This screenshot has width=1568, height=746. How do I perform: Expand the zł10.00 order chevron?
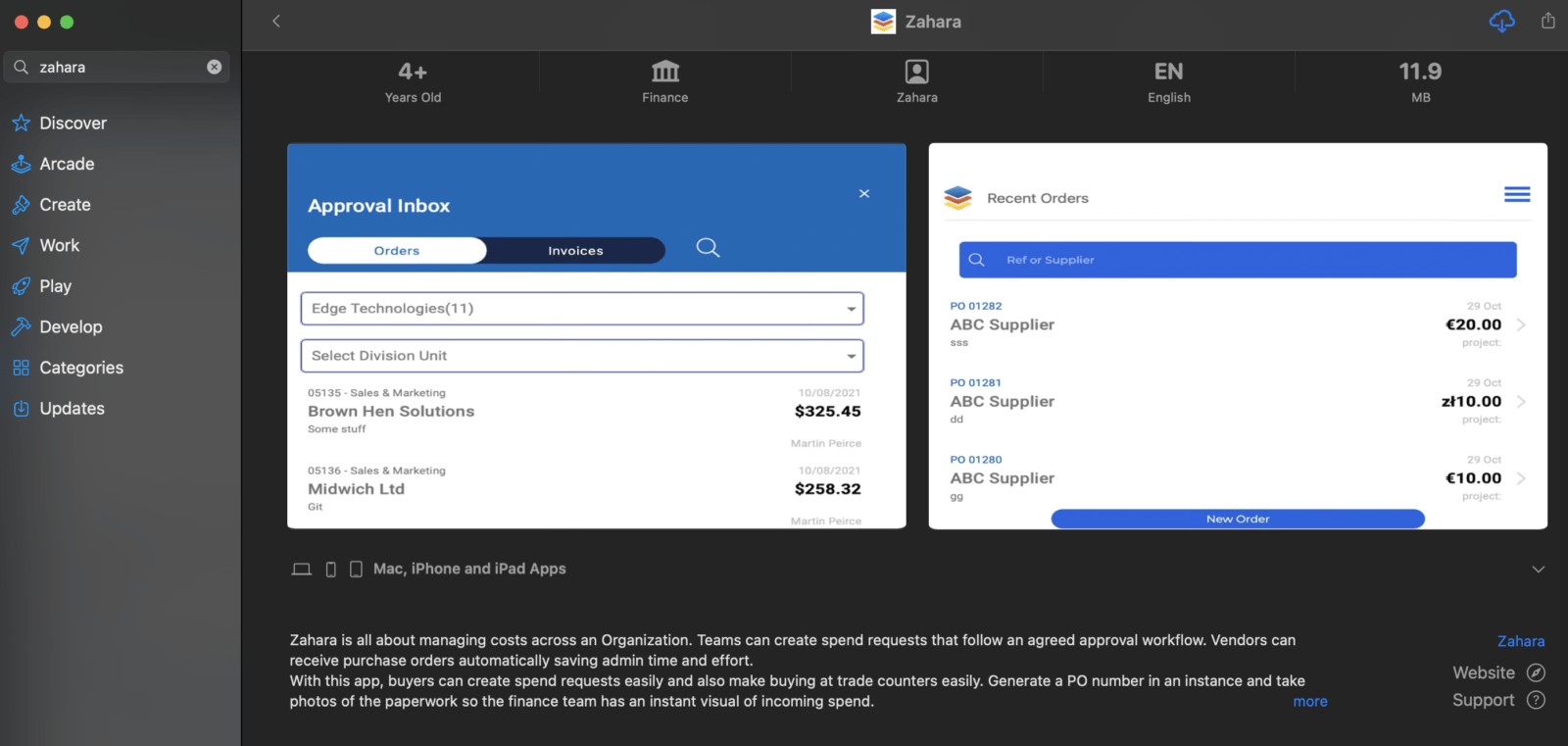pyautogui.click(x=1521, y=402)
